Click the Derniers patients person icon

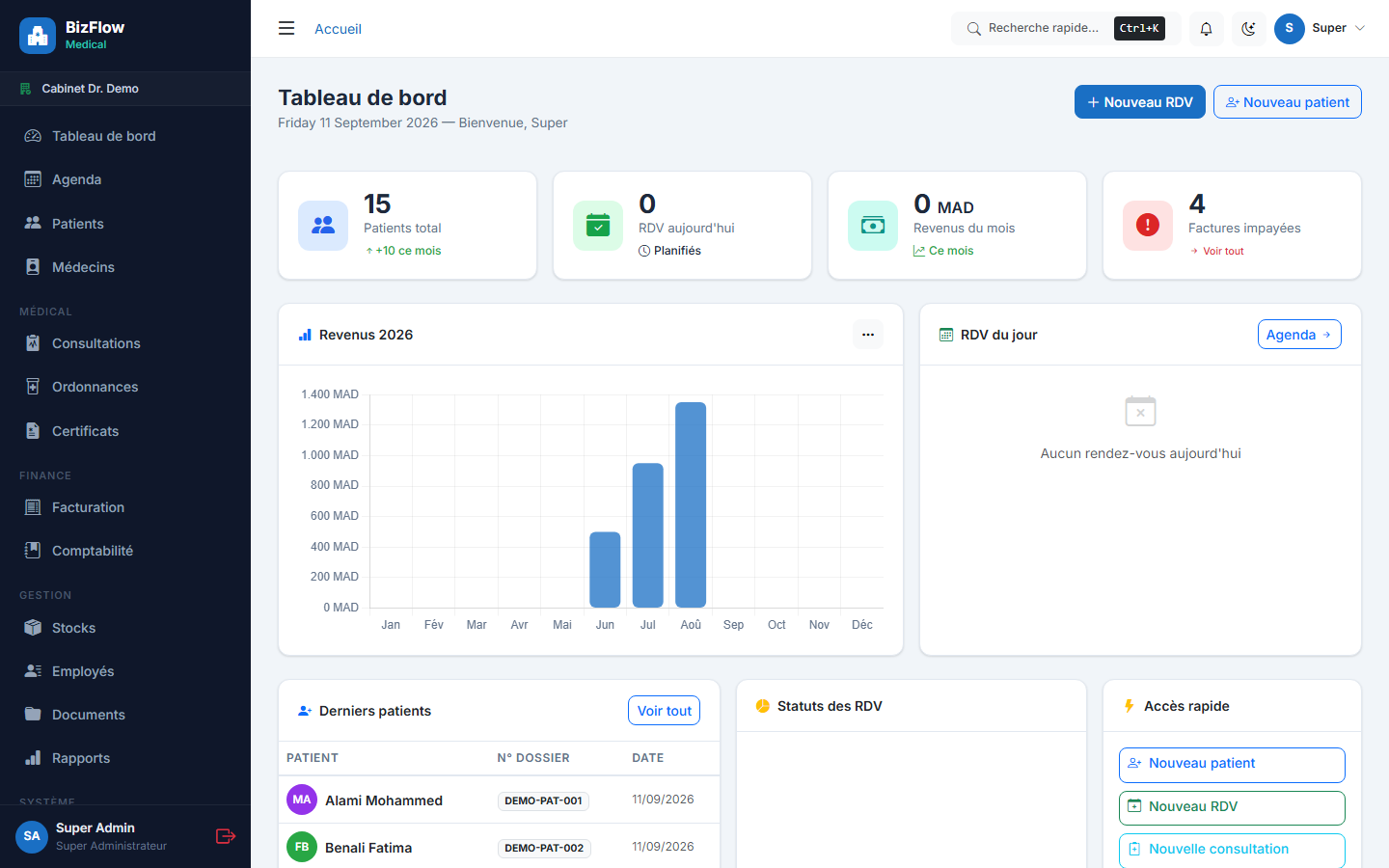305,711
